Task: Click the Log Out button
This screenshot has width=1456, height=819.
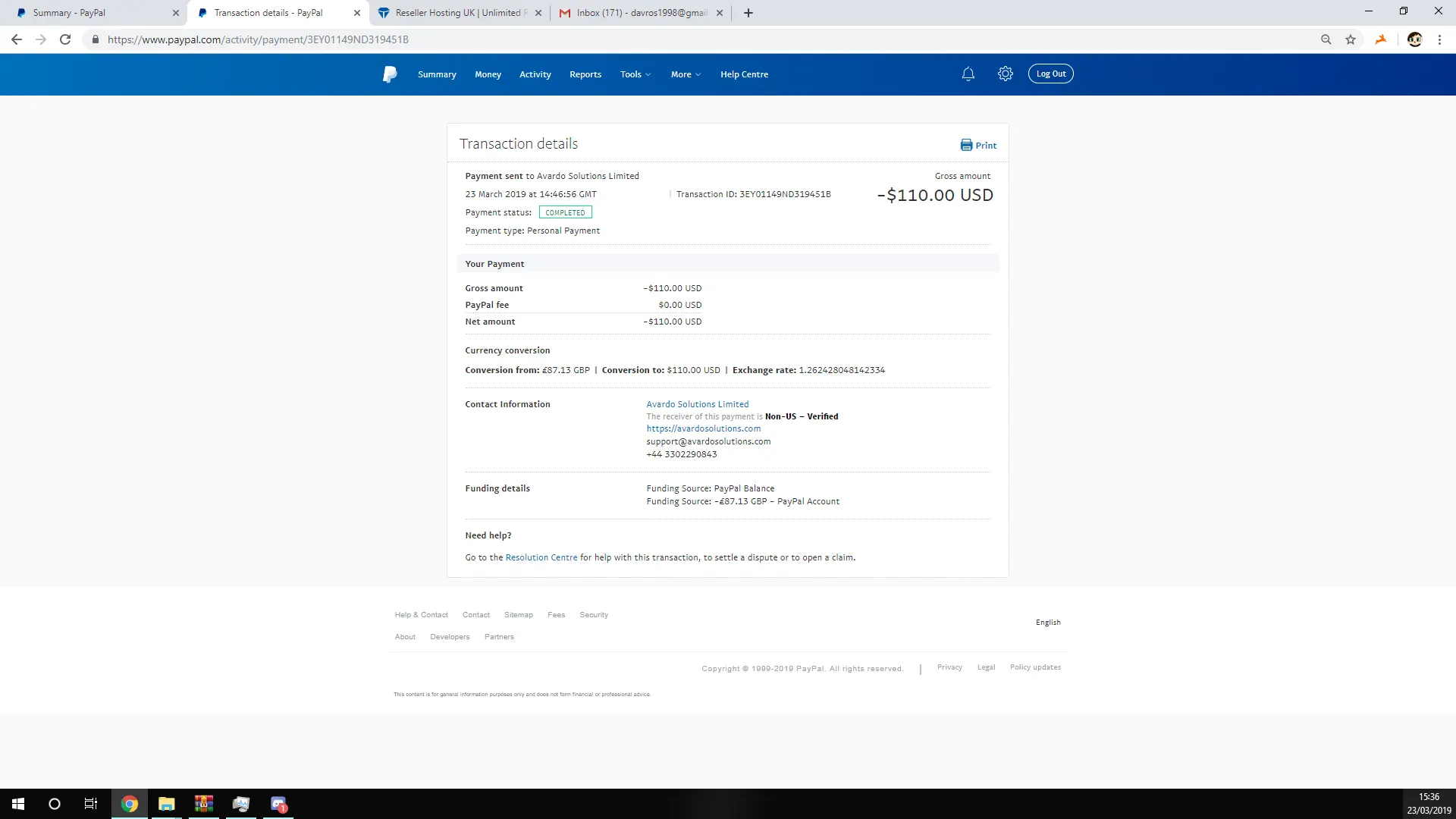Action: coord(1050,74)
